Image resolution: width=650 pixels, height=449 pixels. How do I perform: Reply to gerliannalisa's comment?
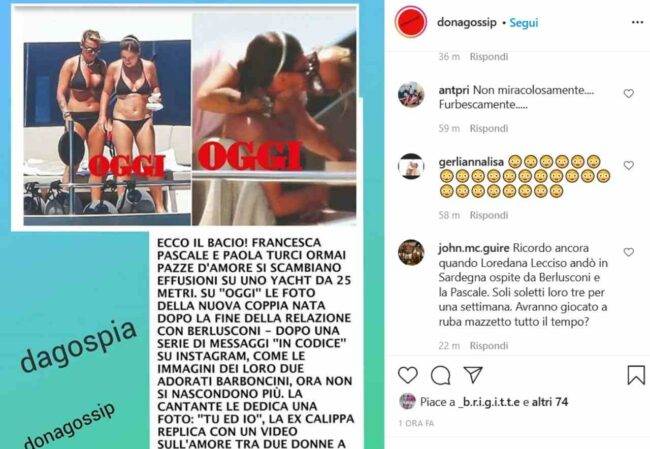pos(489,215)
